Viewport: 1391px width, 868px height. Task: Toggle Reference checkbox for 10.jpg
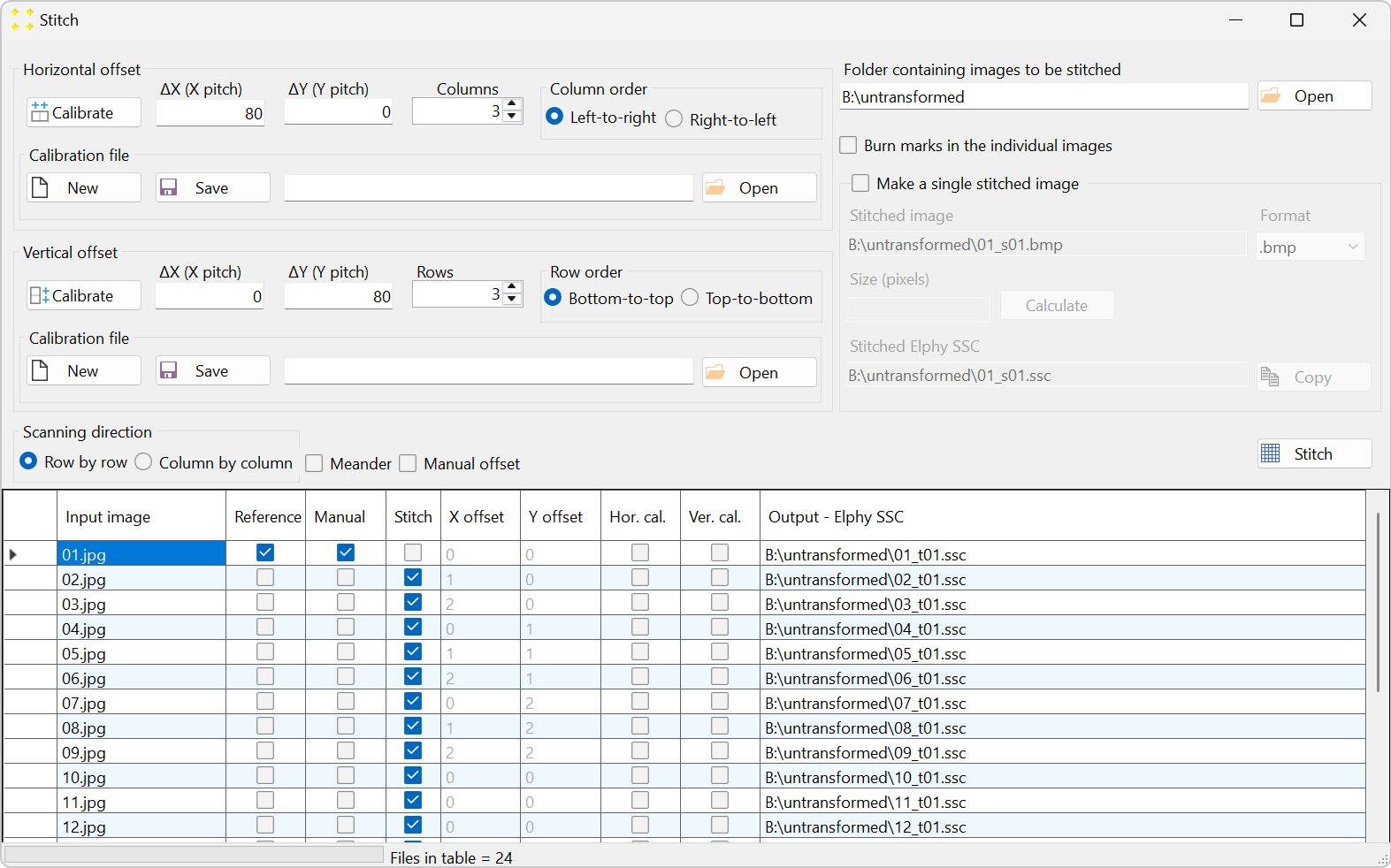click(265, 775)
